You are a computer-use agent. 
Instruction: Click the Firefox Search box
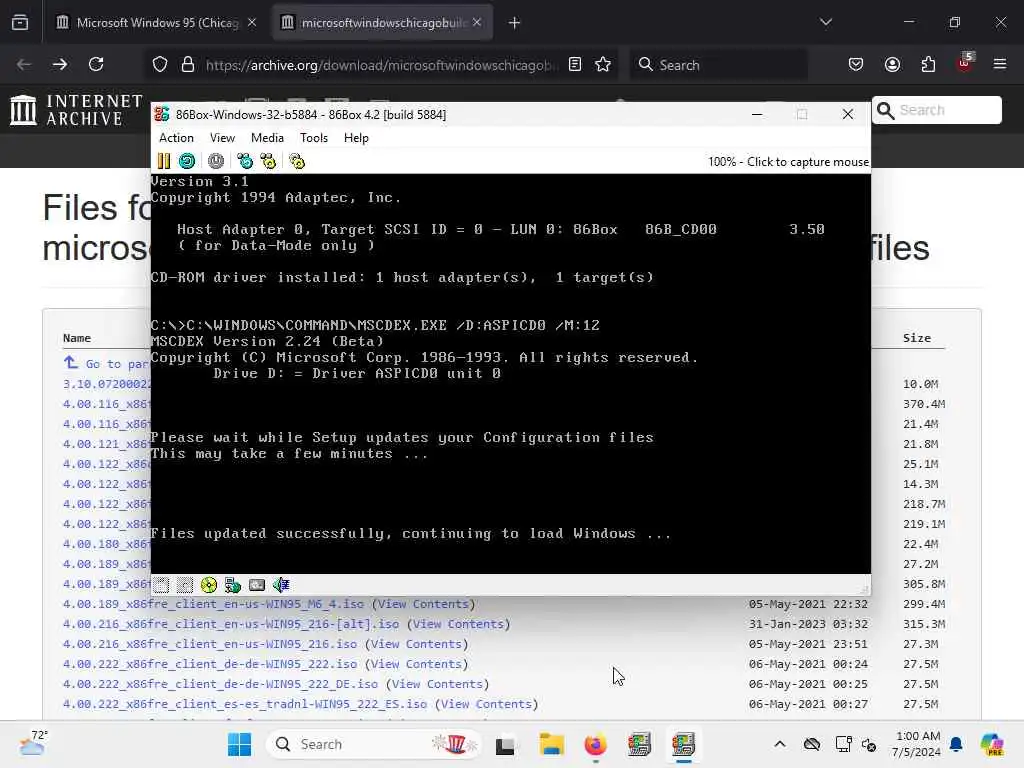[719, 65]
